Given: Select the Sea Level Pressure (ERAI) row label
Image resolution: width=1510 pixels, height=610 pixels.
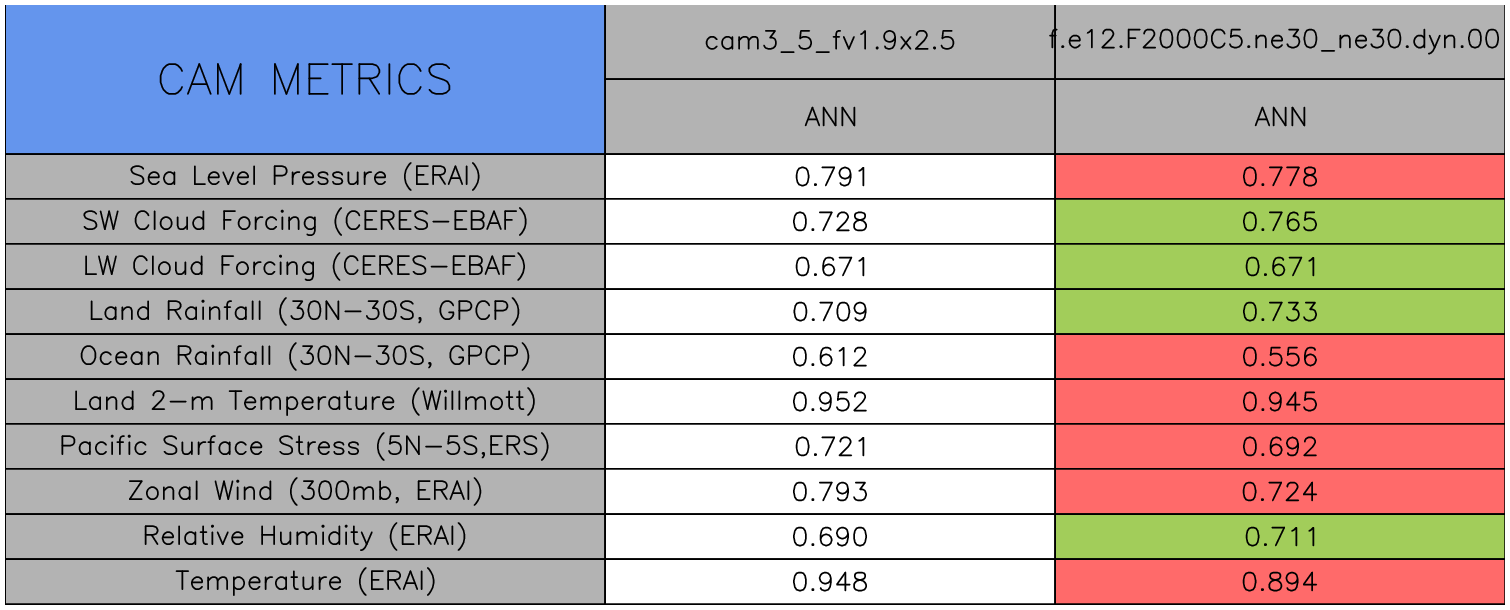Looking at the screenshot, I should coord(305,177).
